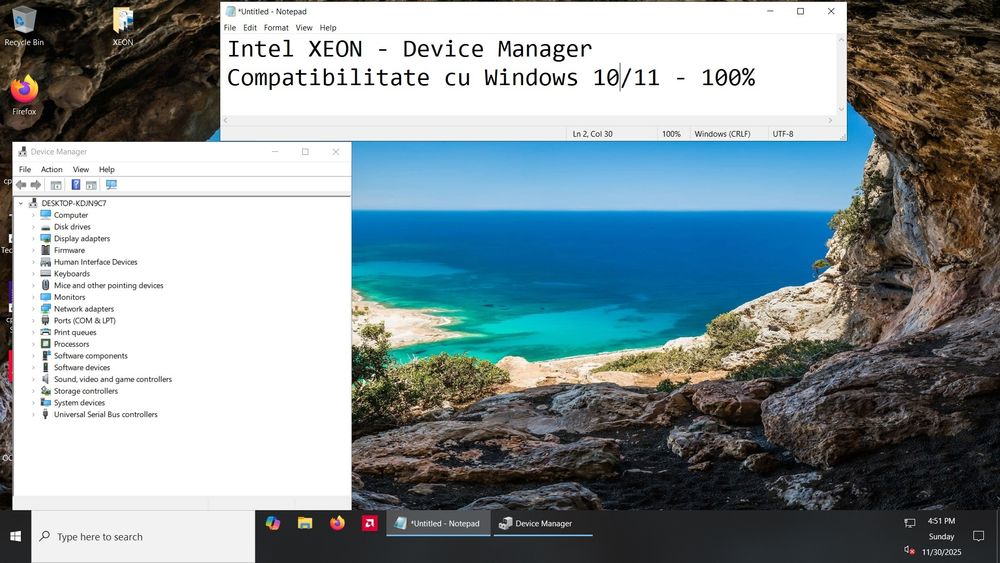Click the Ports (COM & LPT) plug icon
This screenshot has width=1000, height=563.
coord(45,320)
